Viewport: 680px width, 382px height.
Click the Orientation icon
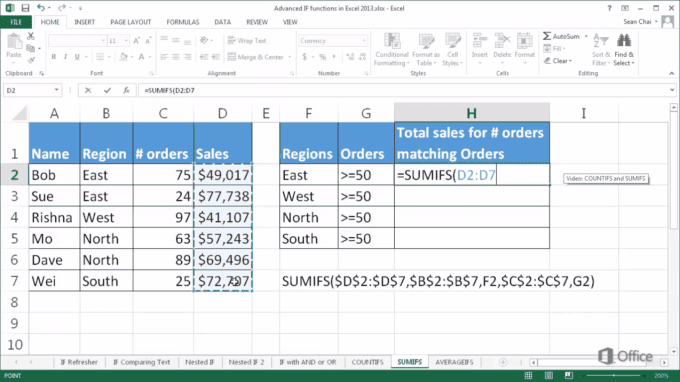(204, 41)
